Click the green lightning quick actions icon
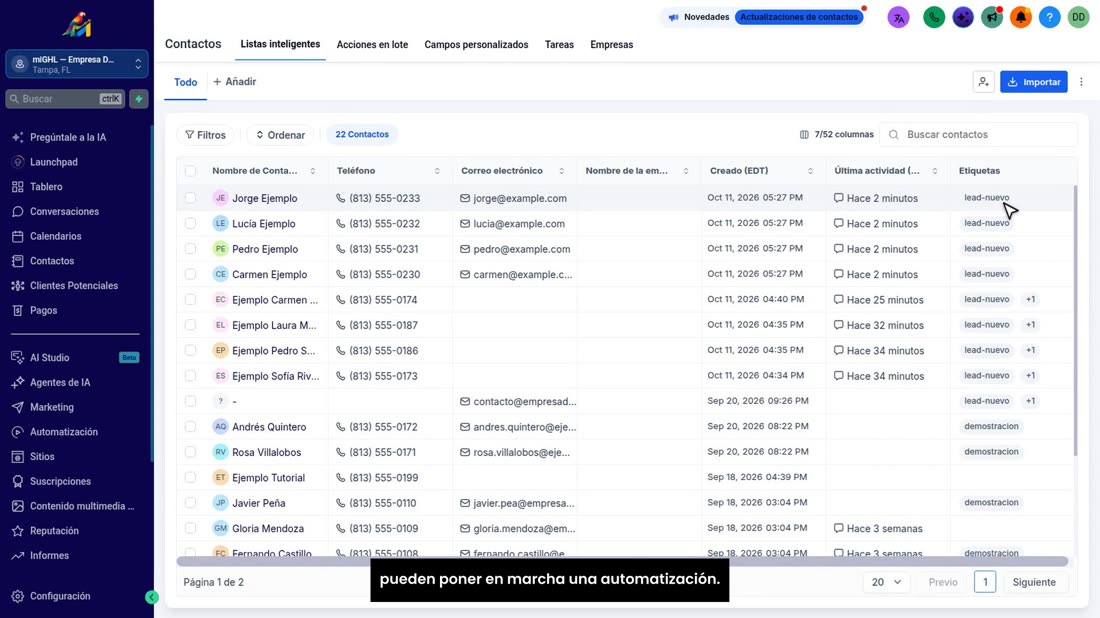1100x618 pixels. (139, 99)
